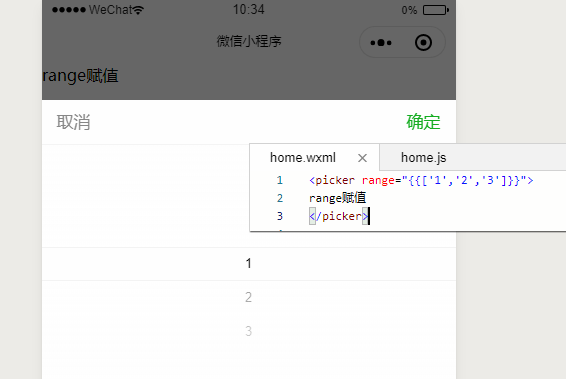Click the 10:34 clock in status bar
The height and width of the screenshot is (379, 566).
pyautogui.click(x=249, y=10)
